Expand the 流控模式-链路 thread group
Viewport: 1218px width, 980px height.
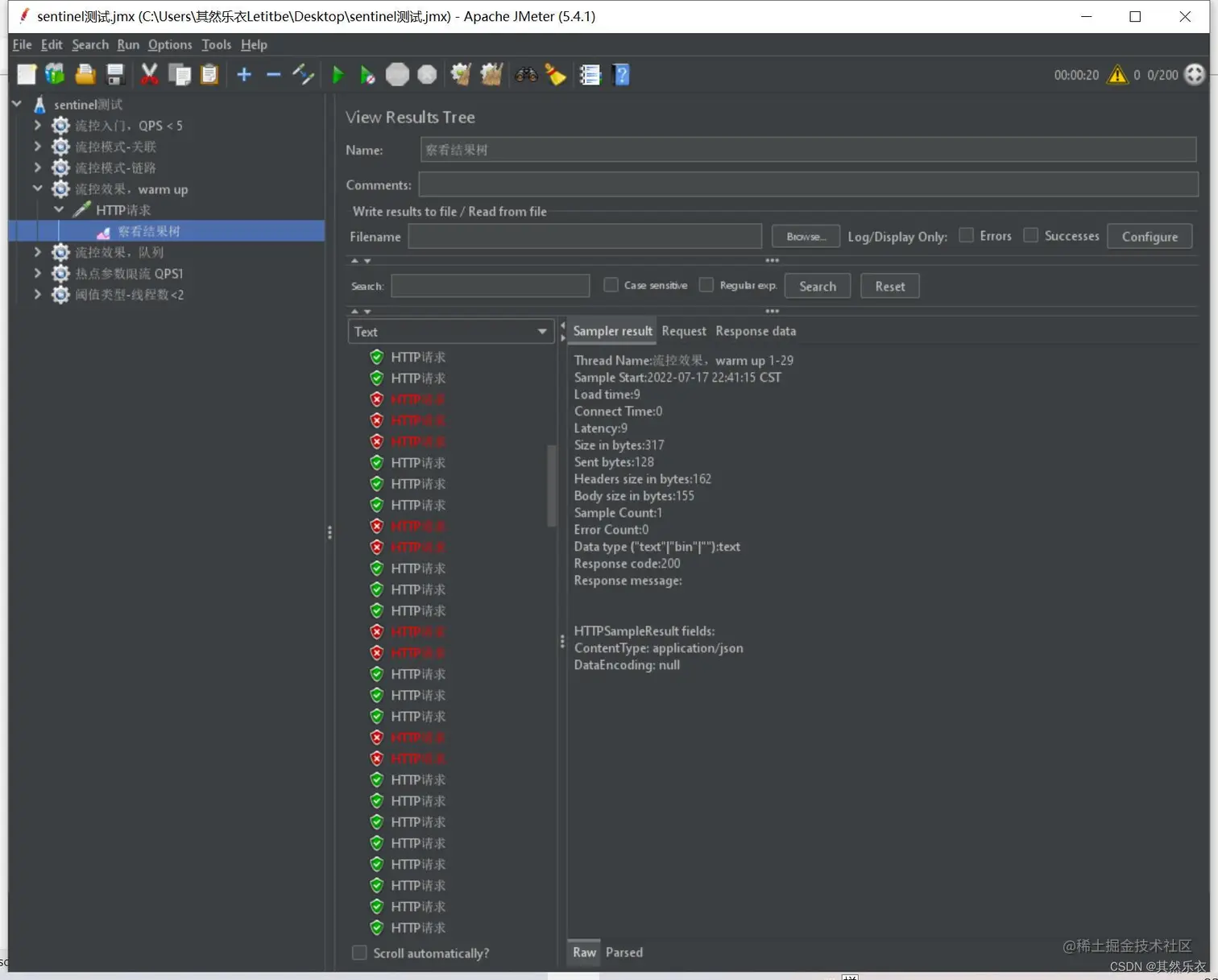37,167
